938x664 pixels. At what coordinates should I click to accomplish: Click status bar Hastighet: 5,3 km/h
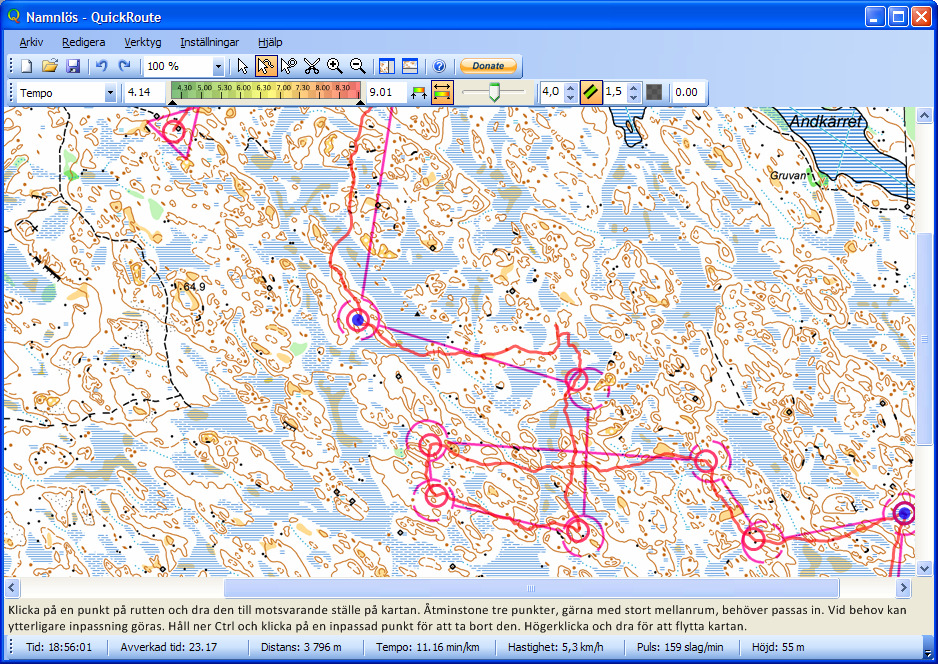coord(556,647)
